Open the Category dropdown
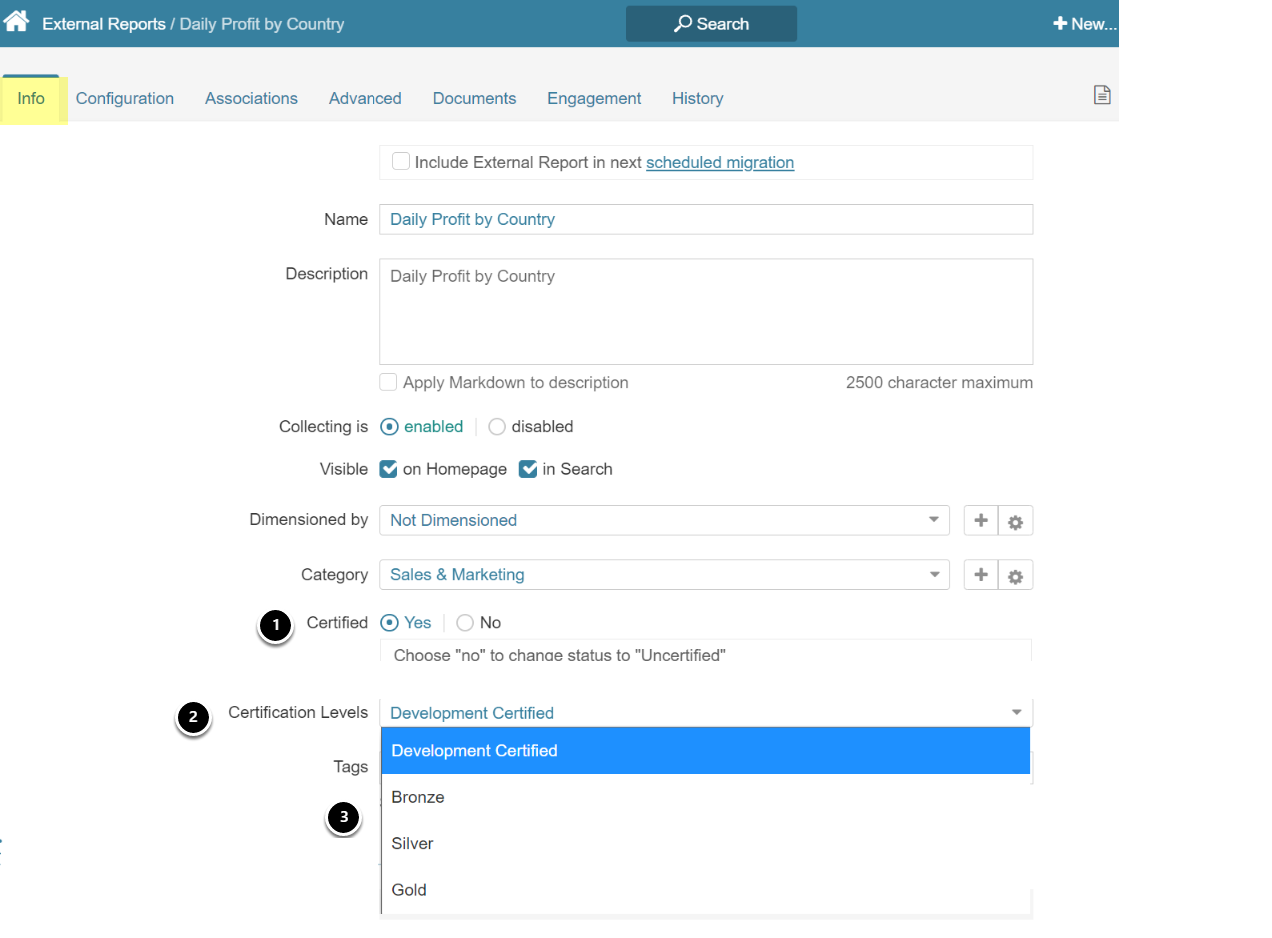This screenshot has height=938, width=1272. [x=664, y=575]
